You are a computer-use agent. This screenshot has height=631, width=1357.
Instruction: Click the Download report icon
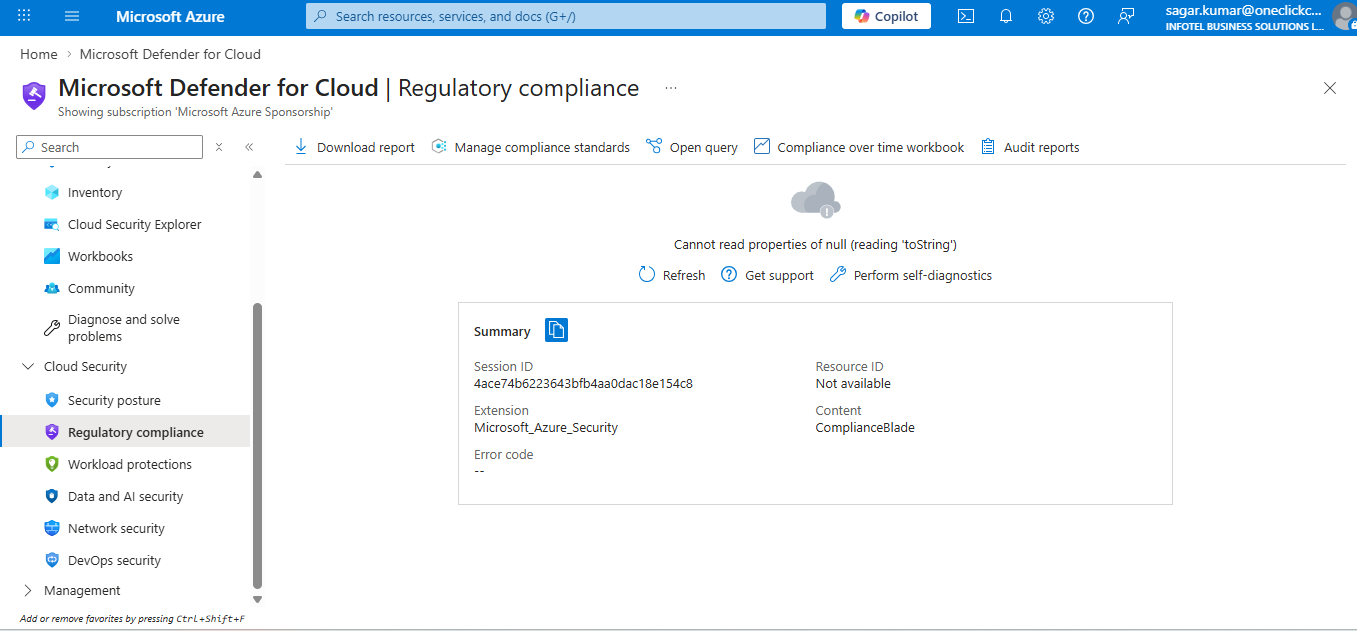coord(301,147)
